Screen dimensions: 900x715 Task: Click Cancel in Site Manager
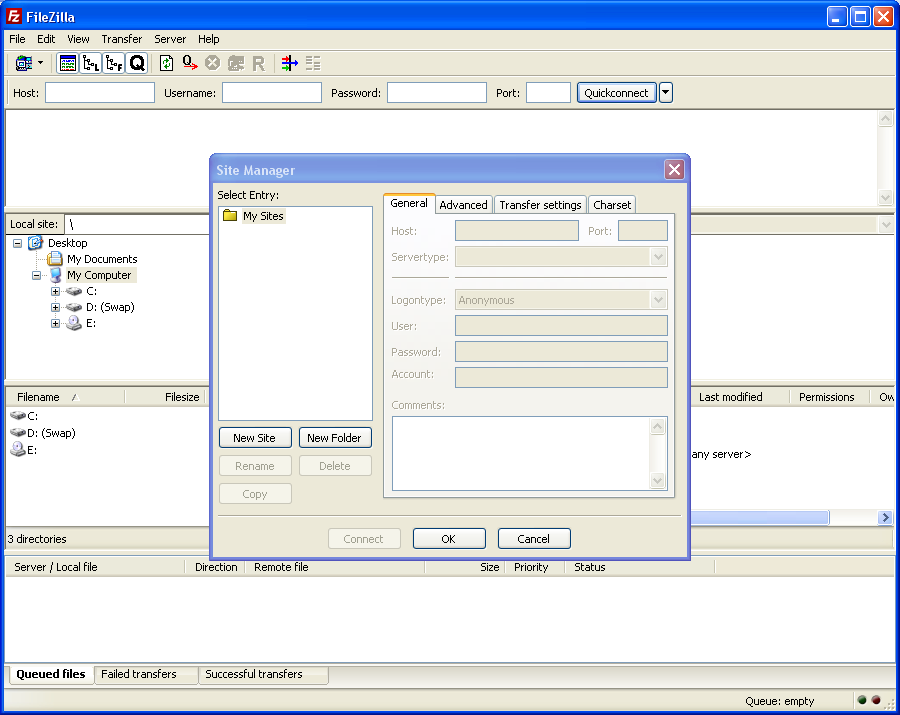[x=534, y=539]
